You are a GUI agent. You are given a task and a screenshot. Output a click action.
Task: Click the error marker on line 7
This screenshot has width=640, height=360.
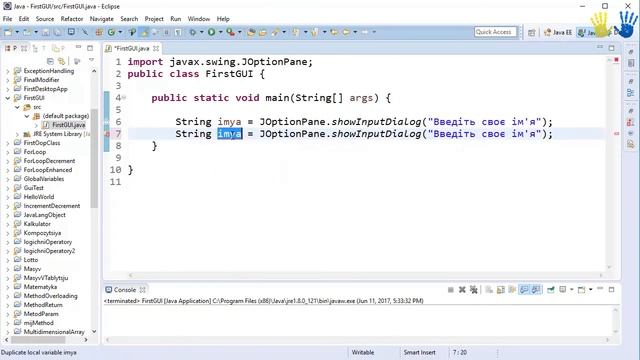pyautogui.click(x=108, y=134)
